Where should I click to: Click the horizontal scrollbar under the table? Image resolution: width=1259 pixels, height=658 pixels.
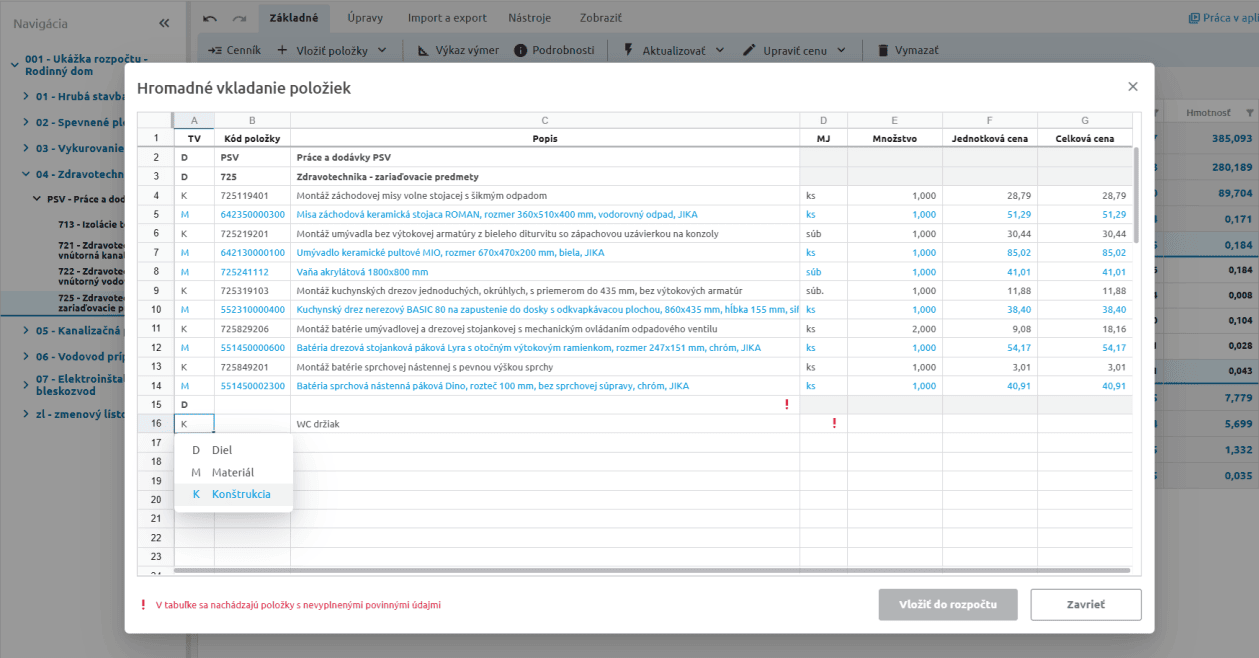[x=652, y=570]
